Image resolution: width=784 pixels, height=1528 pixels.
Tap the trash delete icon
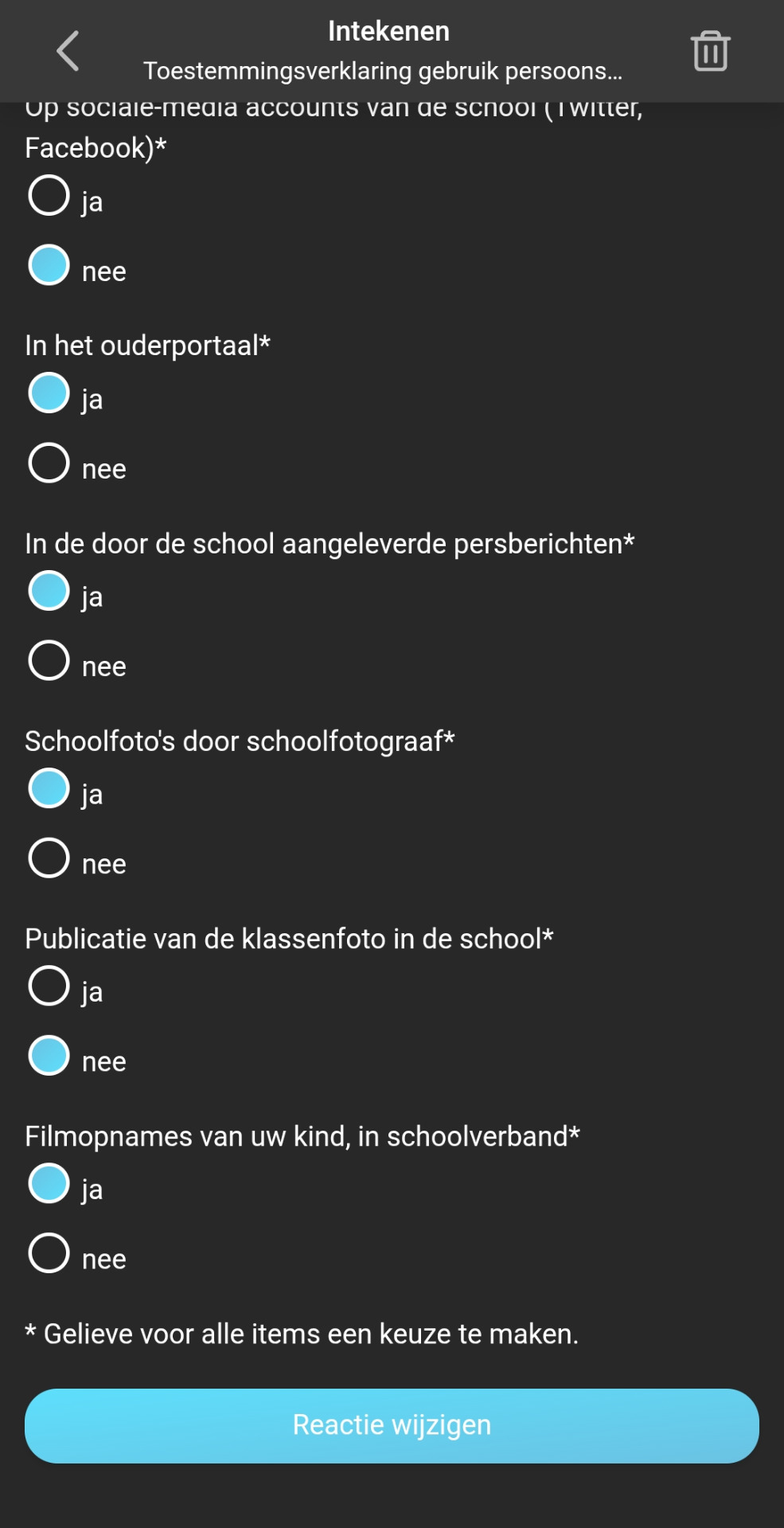[x=710, y=51]
